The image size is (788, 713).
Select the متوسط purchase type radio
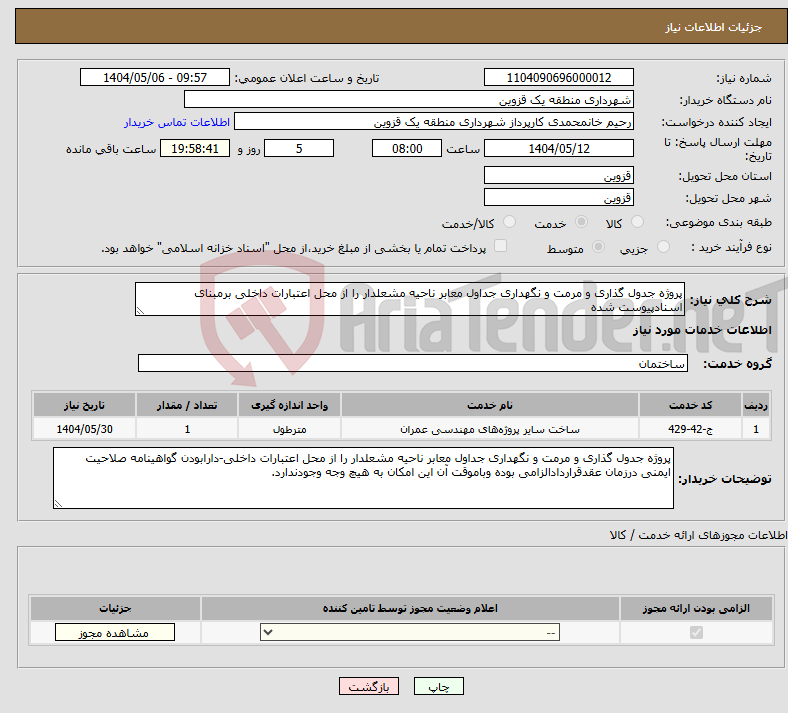(599, 247)
